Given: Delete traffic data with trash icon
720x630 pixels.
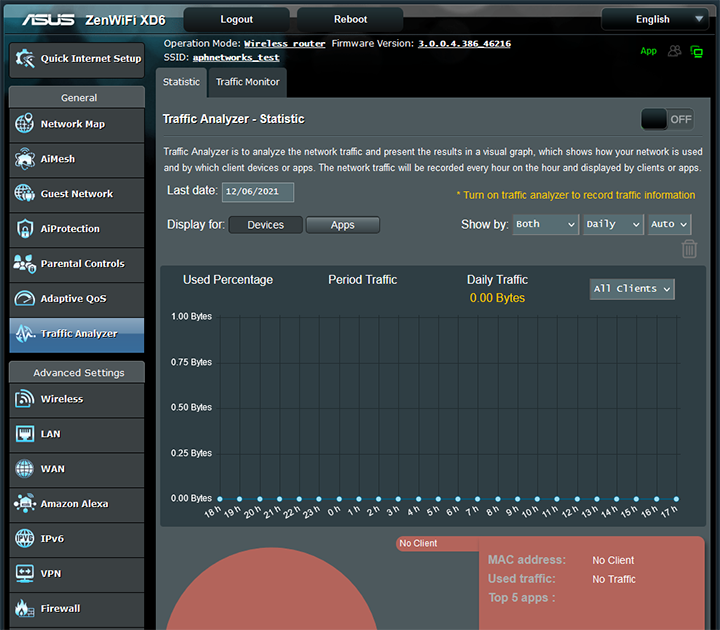Looking at the screenshot, I should [x=689, y=249].
